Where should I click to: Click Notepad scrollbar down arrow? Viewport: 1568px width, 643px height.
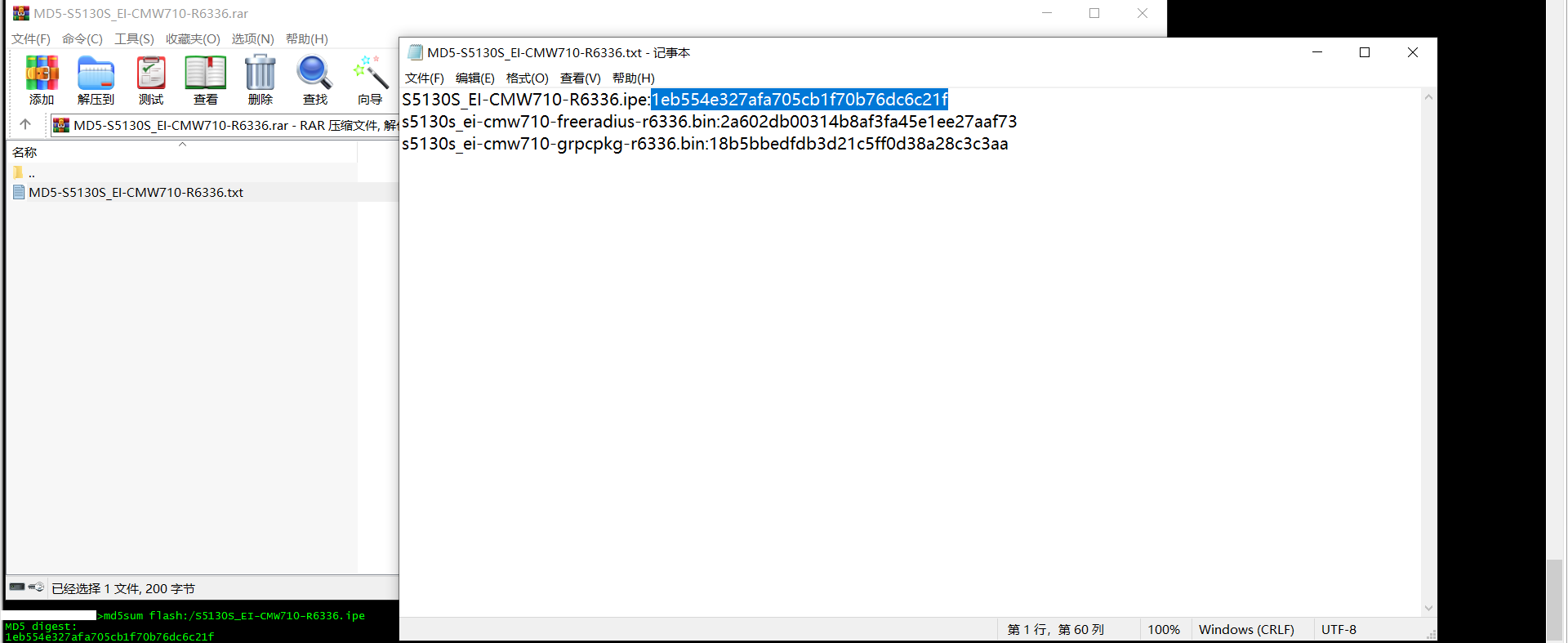click(x=1428, y=608)
